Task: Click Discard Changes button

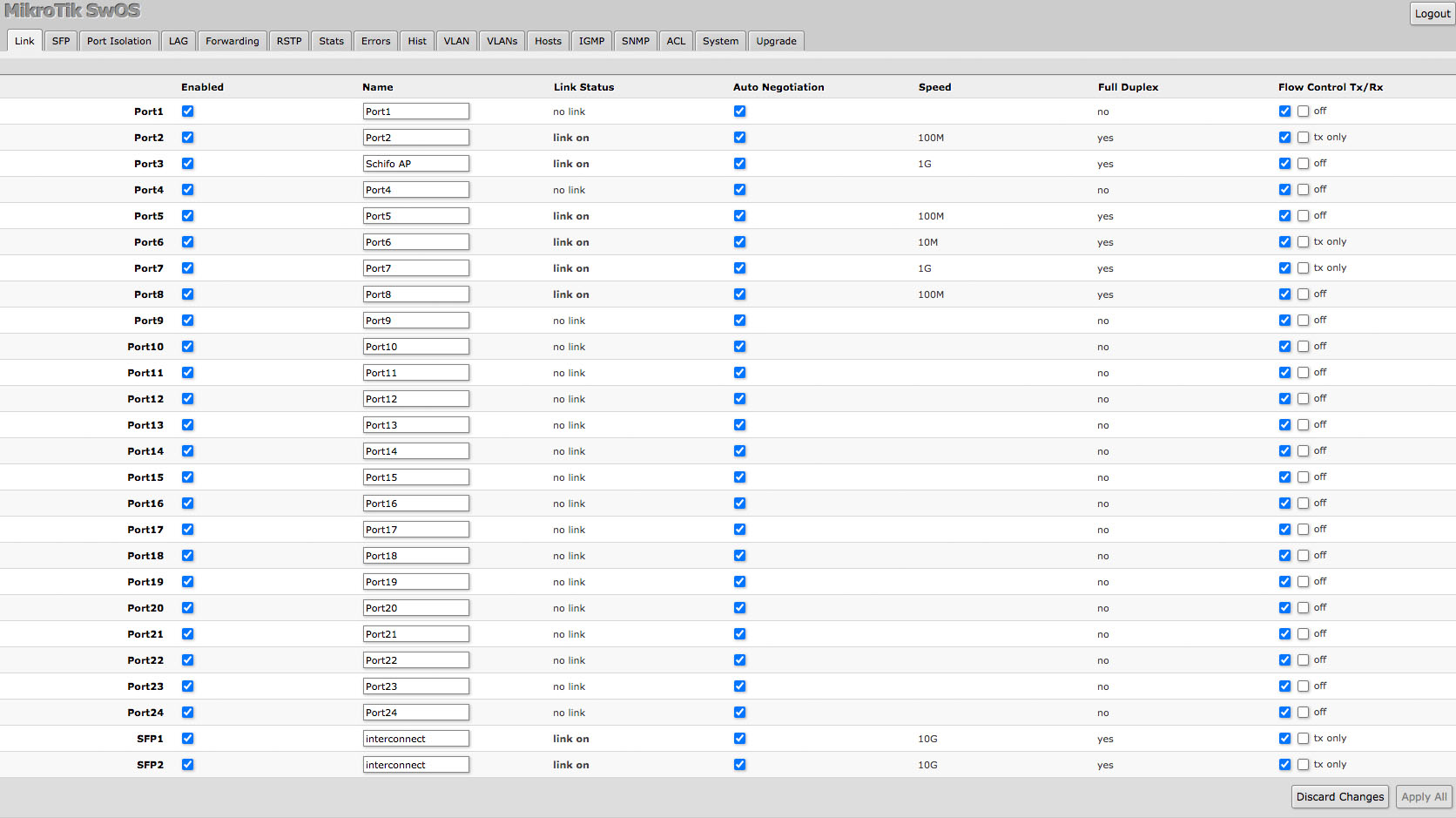Action: (1340, 796)
